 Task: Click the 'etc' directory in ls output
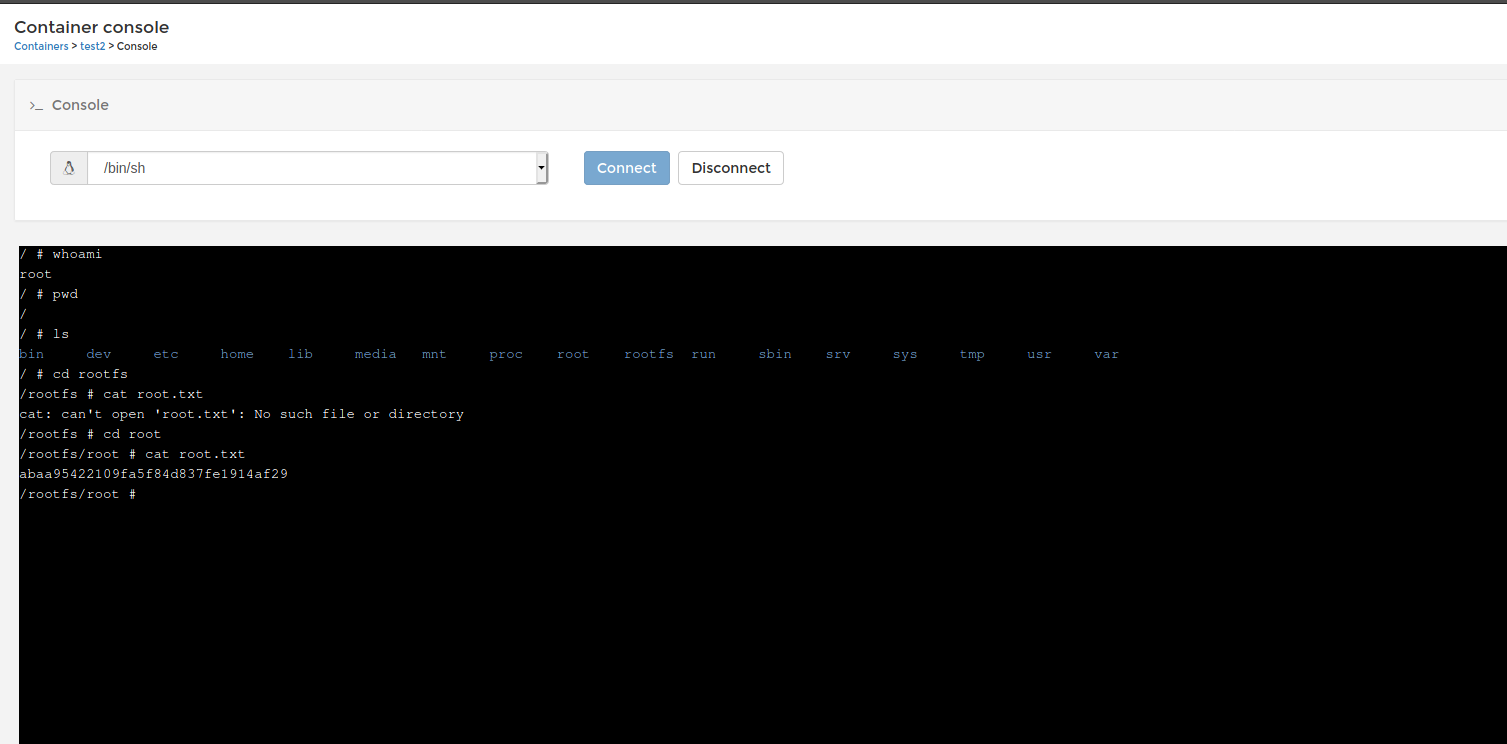pyautogui.click(x=166, y=354)
